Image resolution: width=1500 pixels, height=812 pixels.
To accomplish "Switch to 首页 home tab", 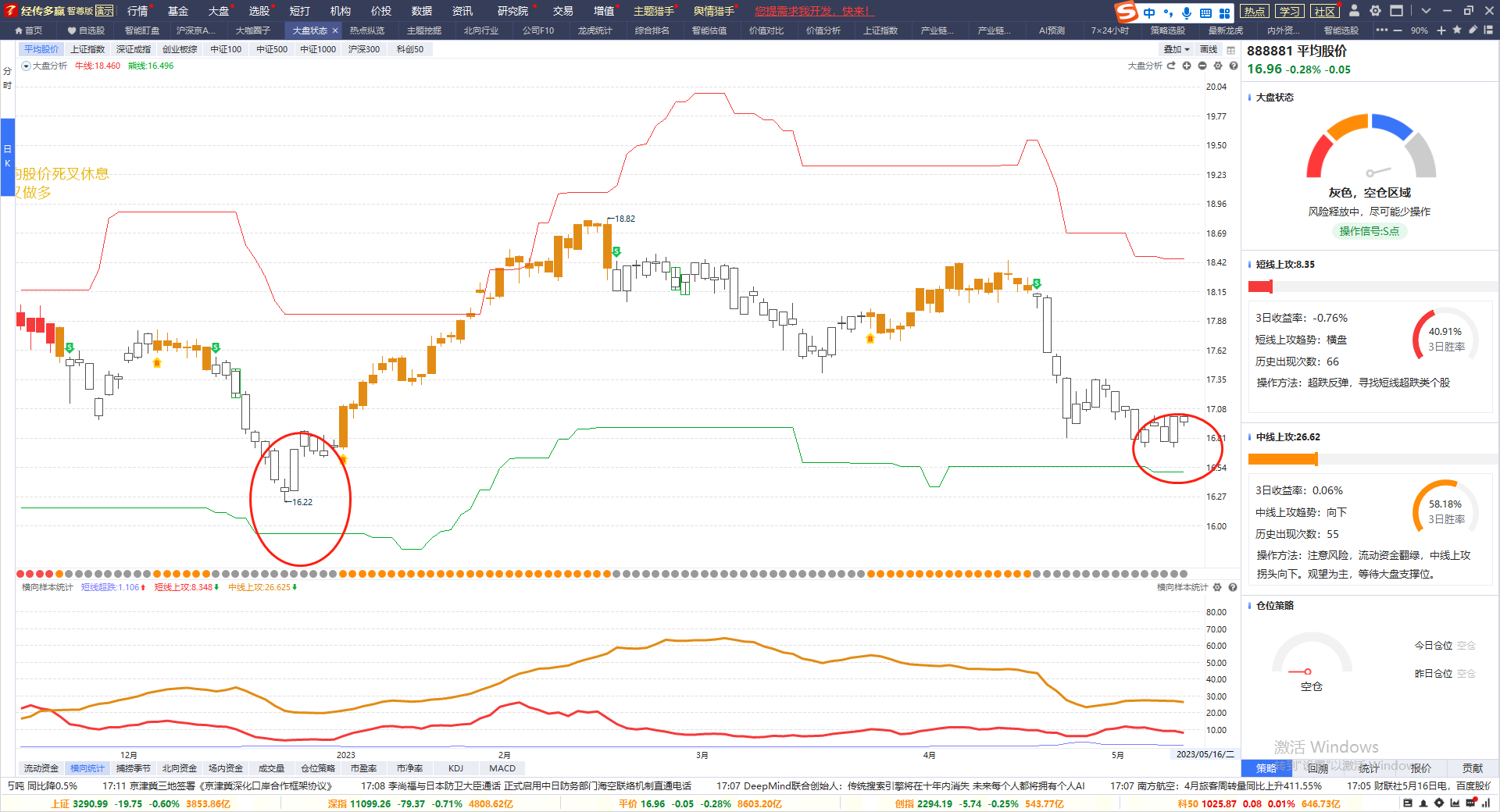I will [x=29, y=30].
